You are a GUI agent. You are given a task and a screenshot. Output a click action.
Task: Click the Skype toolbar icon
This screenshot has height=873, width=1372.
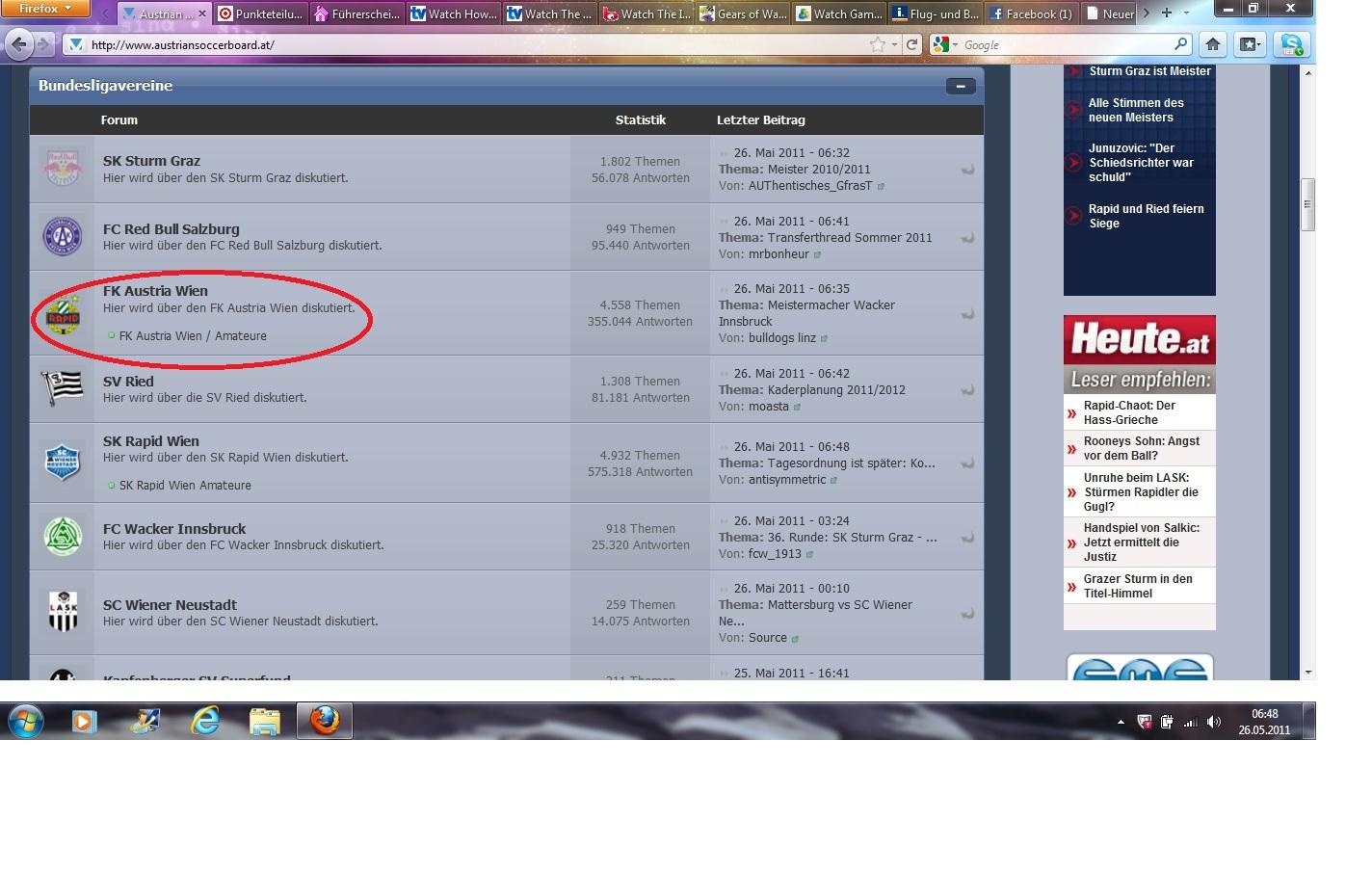pyautogui.click(x=1291, y=44)
